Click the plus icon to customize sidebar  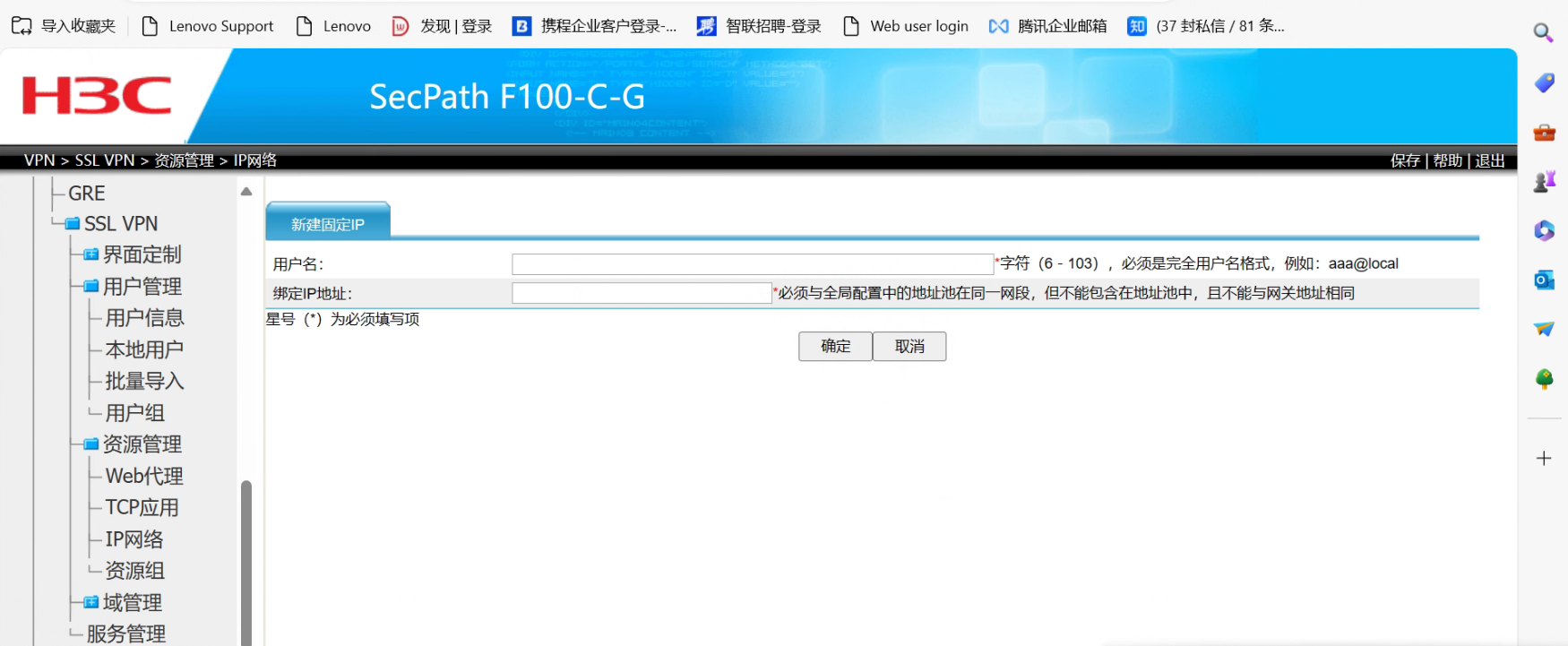click(x=1544, y=459)
